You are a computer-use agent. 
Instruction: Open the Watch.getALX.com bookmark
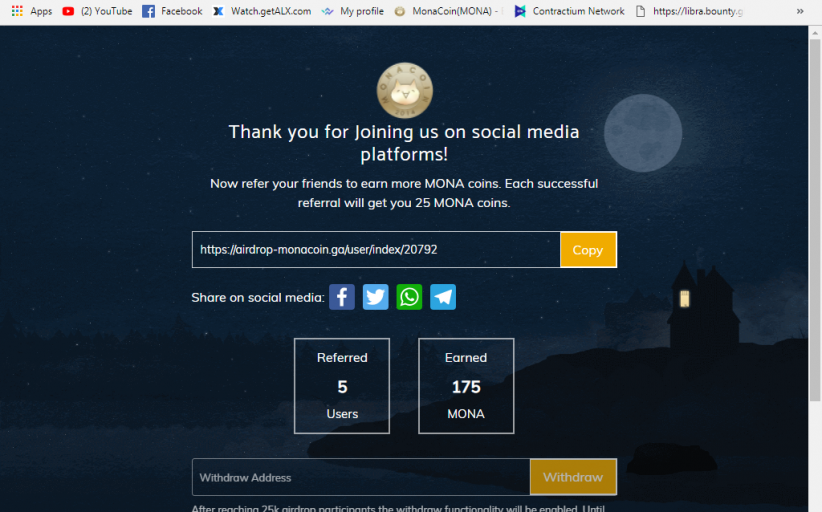262,11
